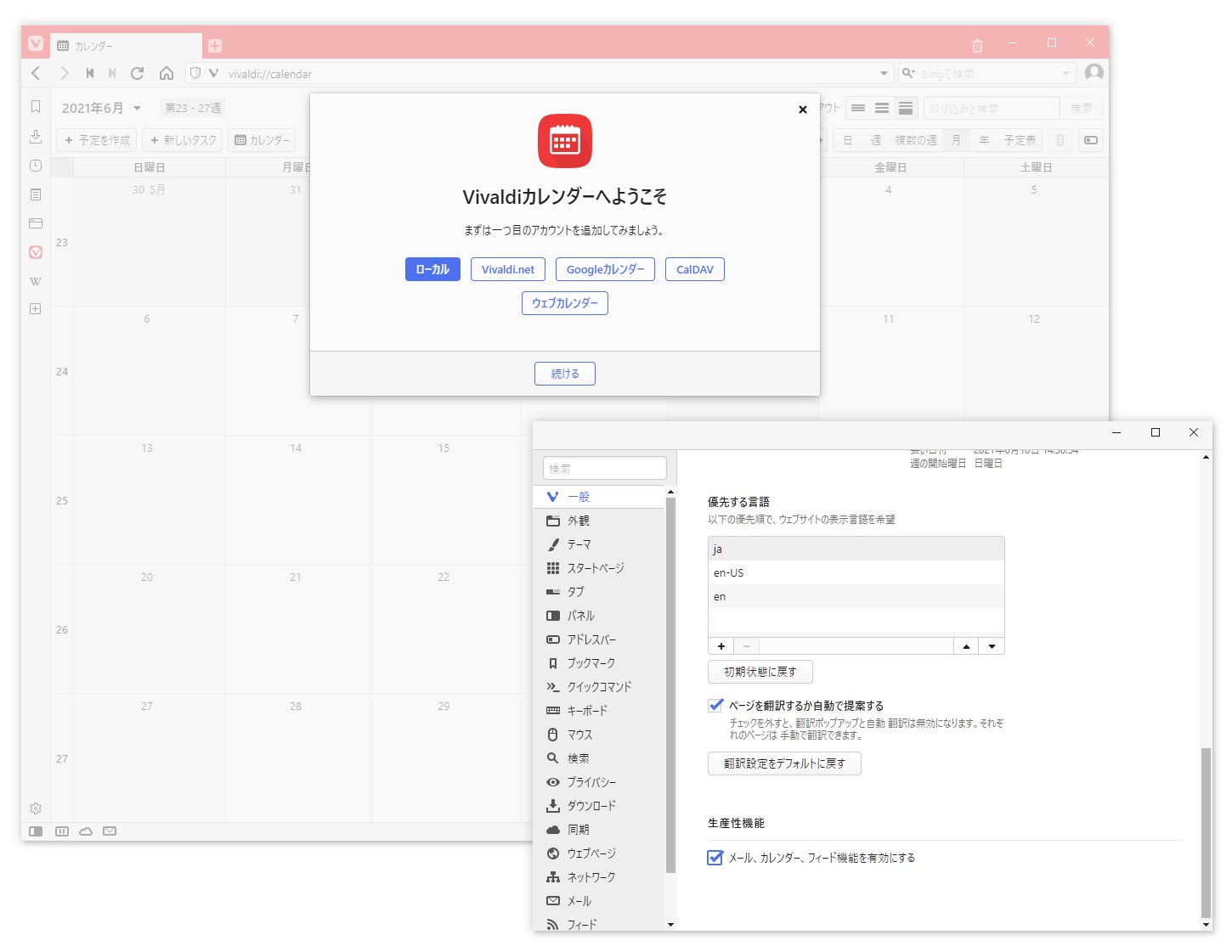Image resolution: width=1232 pixels, height=952 pixels.
Task: Toggle the side panel from the status bar
Action: click(x=36, y=831)
